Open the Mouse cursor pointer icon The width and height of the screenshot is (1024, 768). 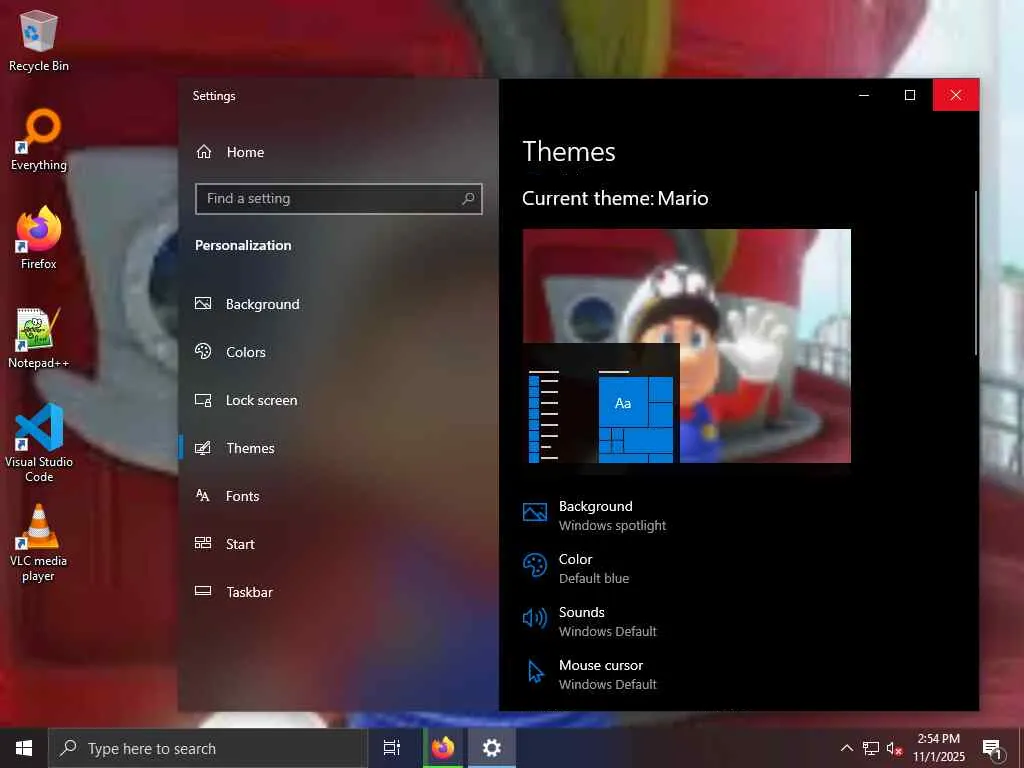536,671
